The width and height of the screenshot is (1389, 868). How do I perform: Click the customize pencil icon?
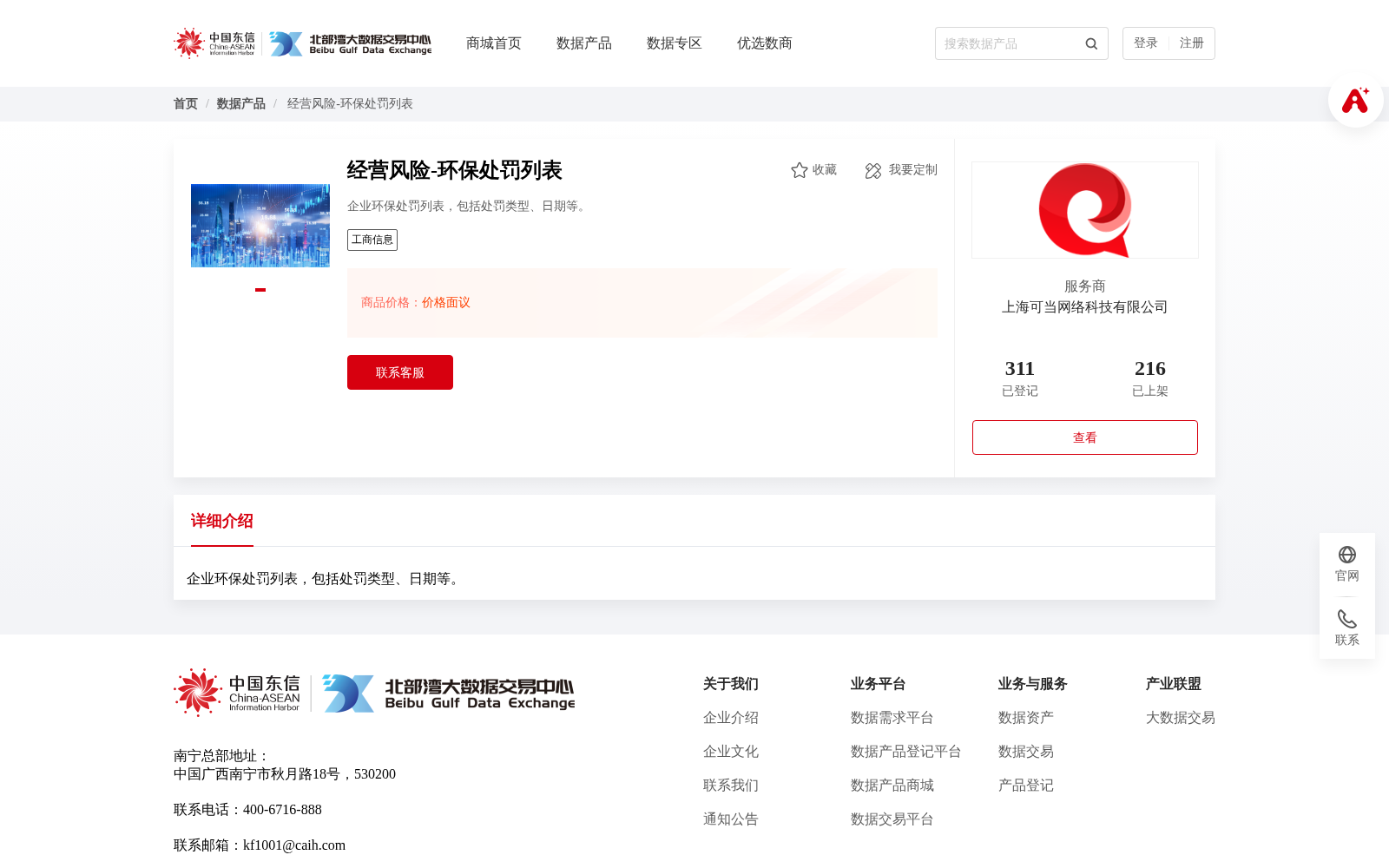click(x=873, y=171)
